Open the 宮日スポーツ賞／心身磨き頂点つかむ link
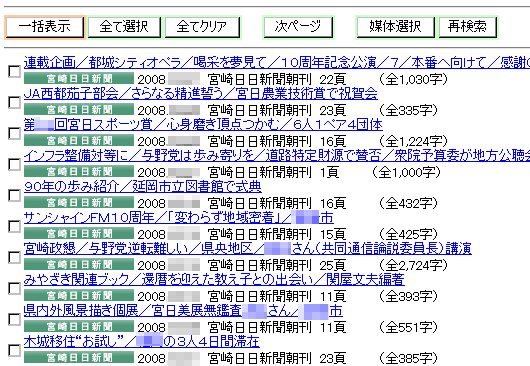530x366 pixels. pyautogui.click(x=203, y=125)
